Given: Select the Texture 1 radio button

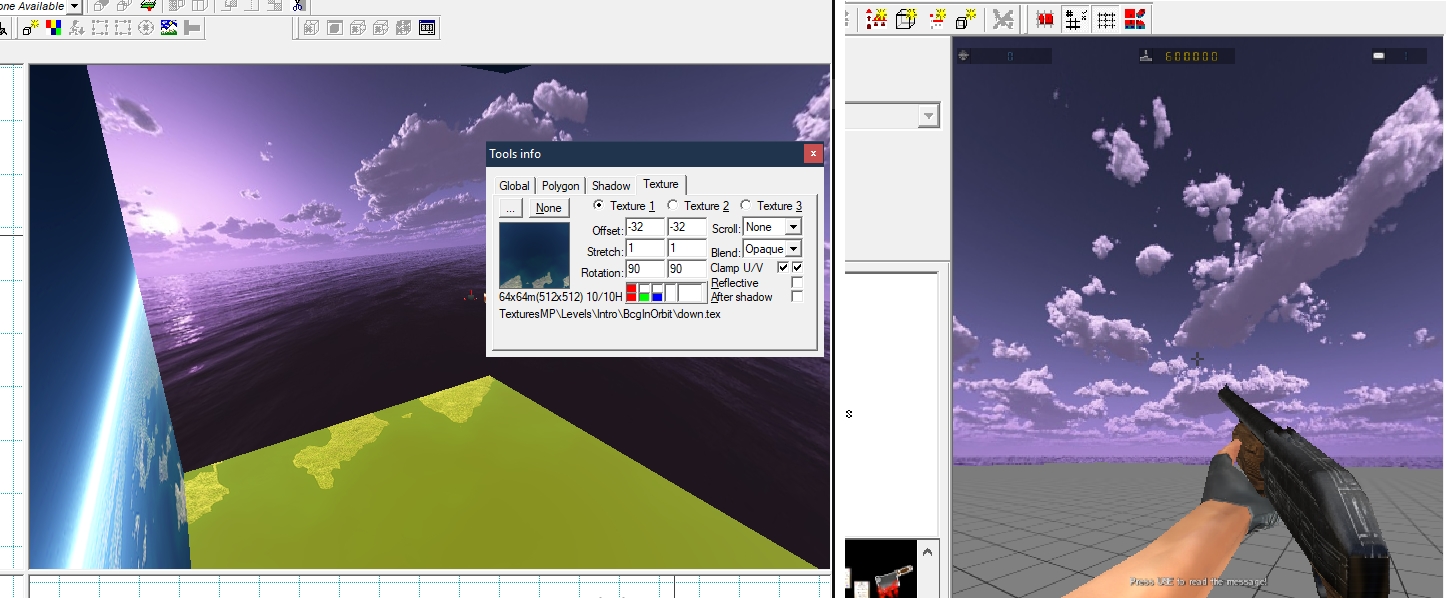Looking at the screenshot, I should 599,205.
